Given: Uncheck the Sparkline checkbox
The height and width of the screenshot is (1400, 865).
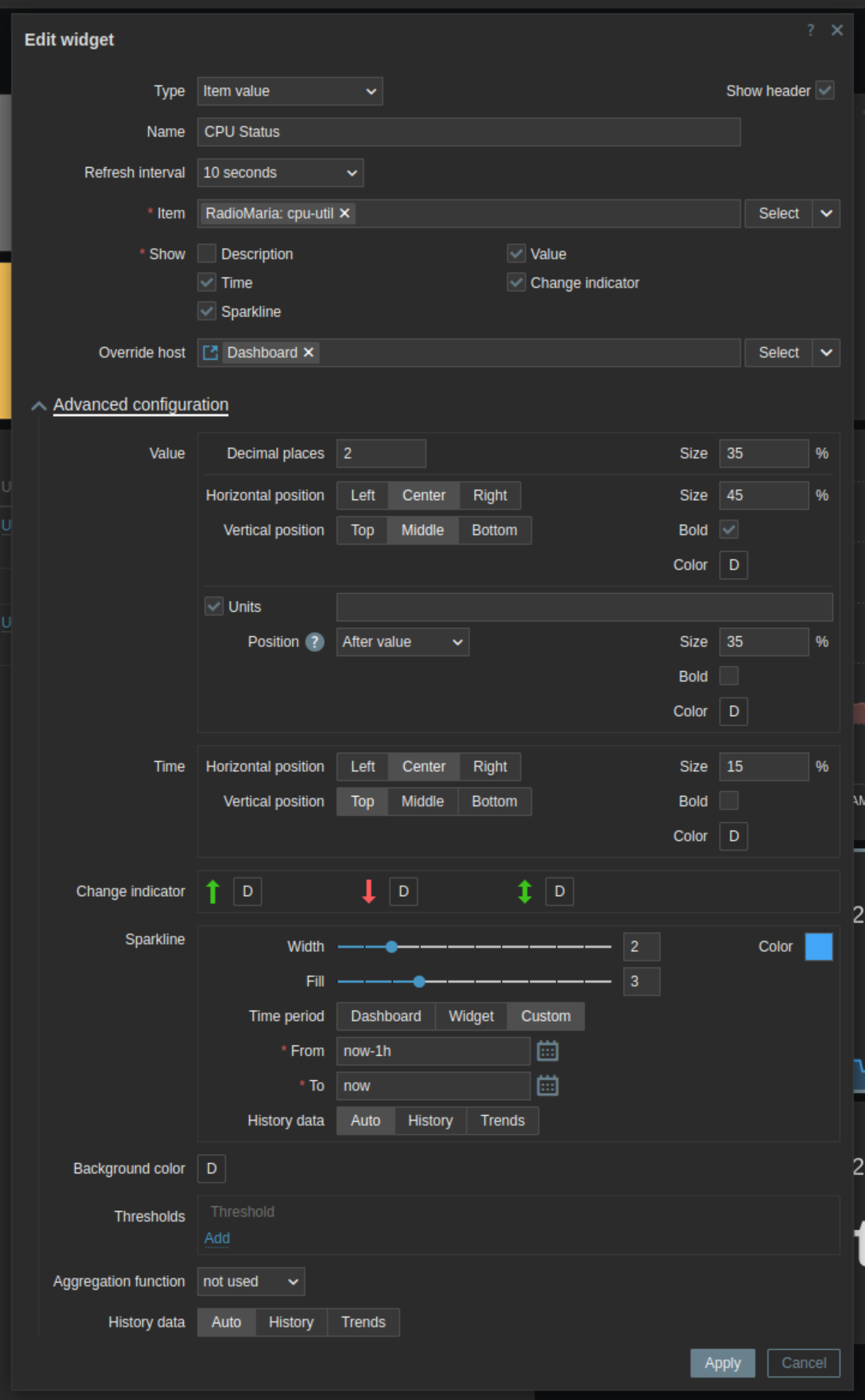Looking at the screenshot, I should 207,311.
